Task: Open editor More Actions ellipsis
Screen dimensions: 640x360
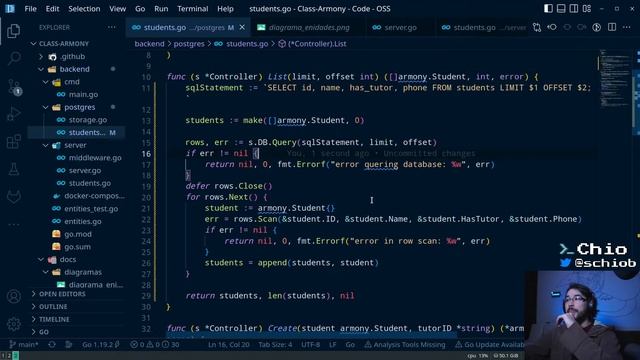Action: [627, 27]
